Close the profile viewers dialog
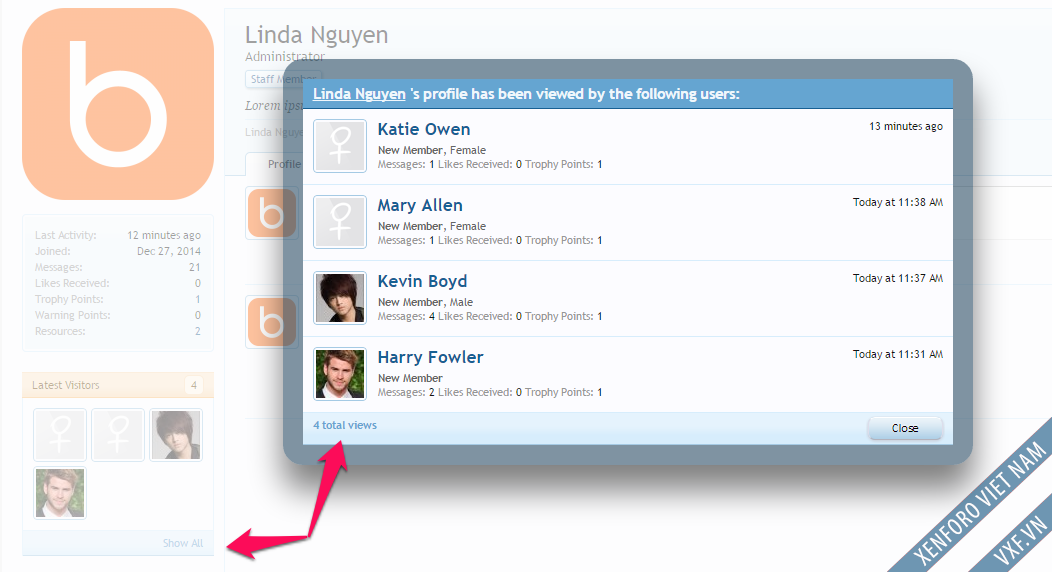 click(x=905, y=428)
